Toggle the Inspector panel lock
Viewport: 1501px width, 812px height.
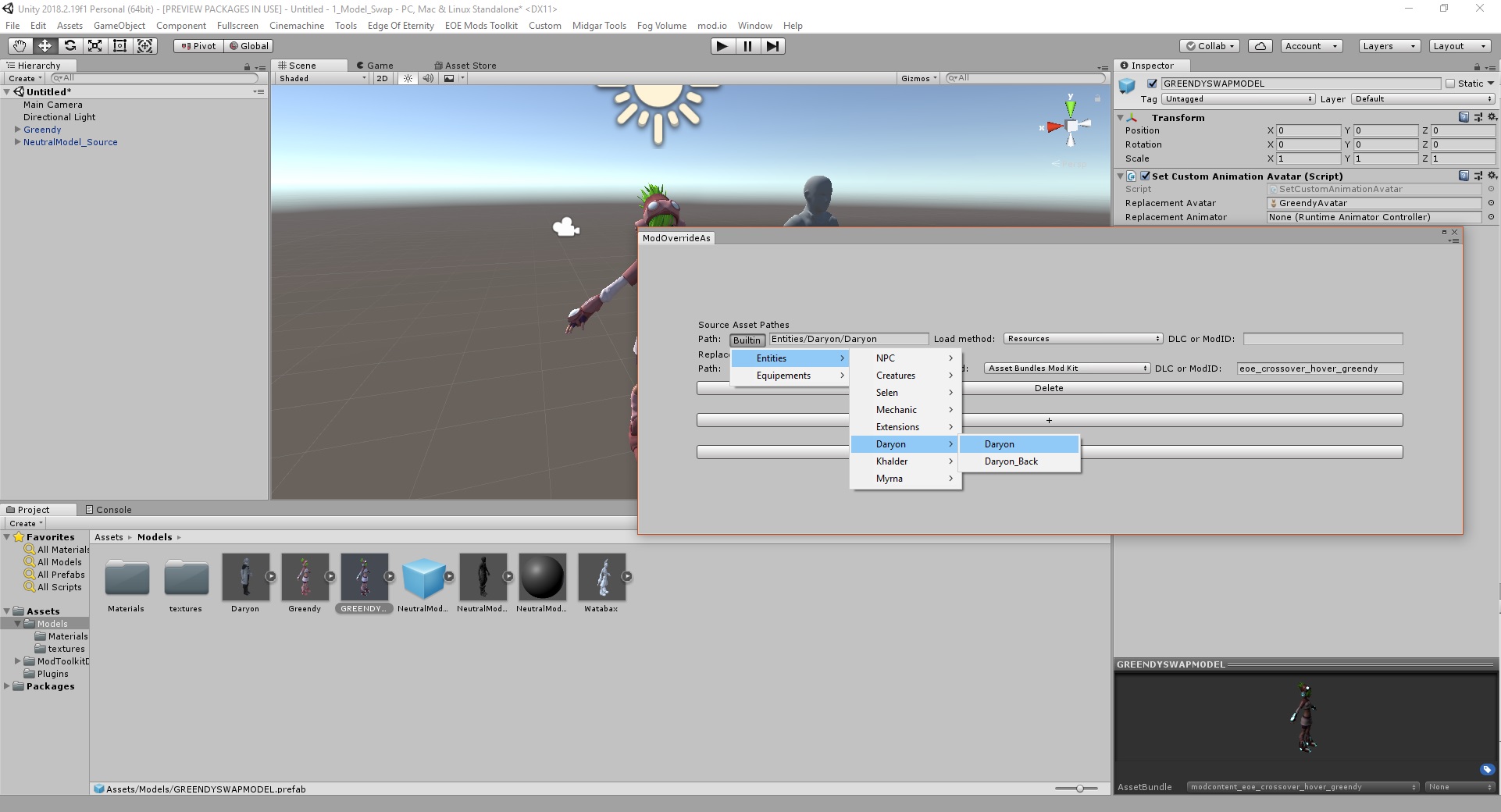coord(1476,66)
